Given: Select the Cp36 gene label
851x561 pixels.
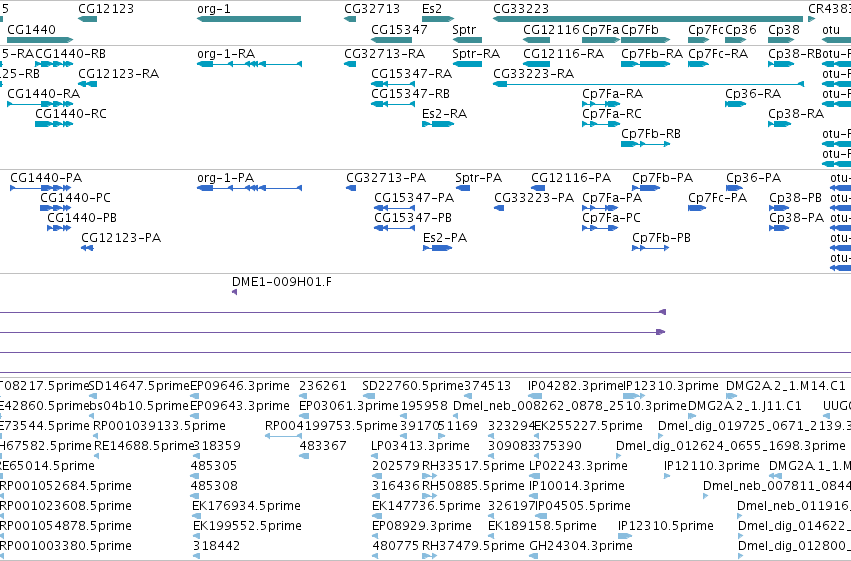Looking at the screenshot, I should pyautogui.click(x=741, y=29).
